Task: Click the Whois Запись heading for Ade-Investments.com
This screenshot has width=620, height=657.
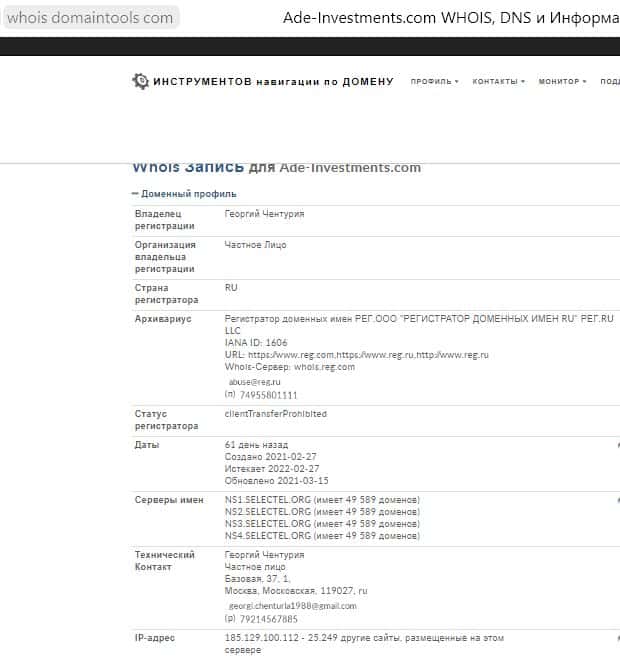Action: (x=276, y=168)
